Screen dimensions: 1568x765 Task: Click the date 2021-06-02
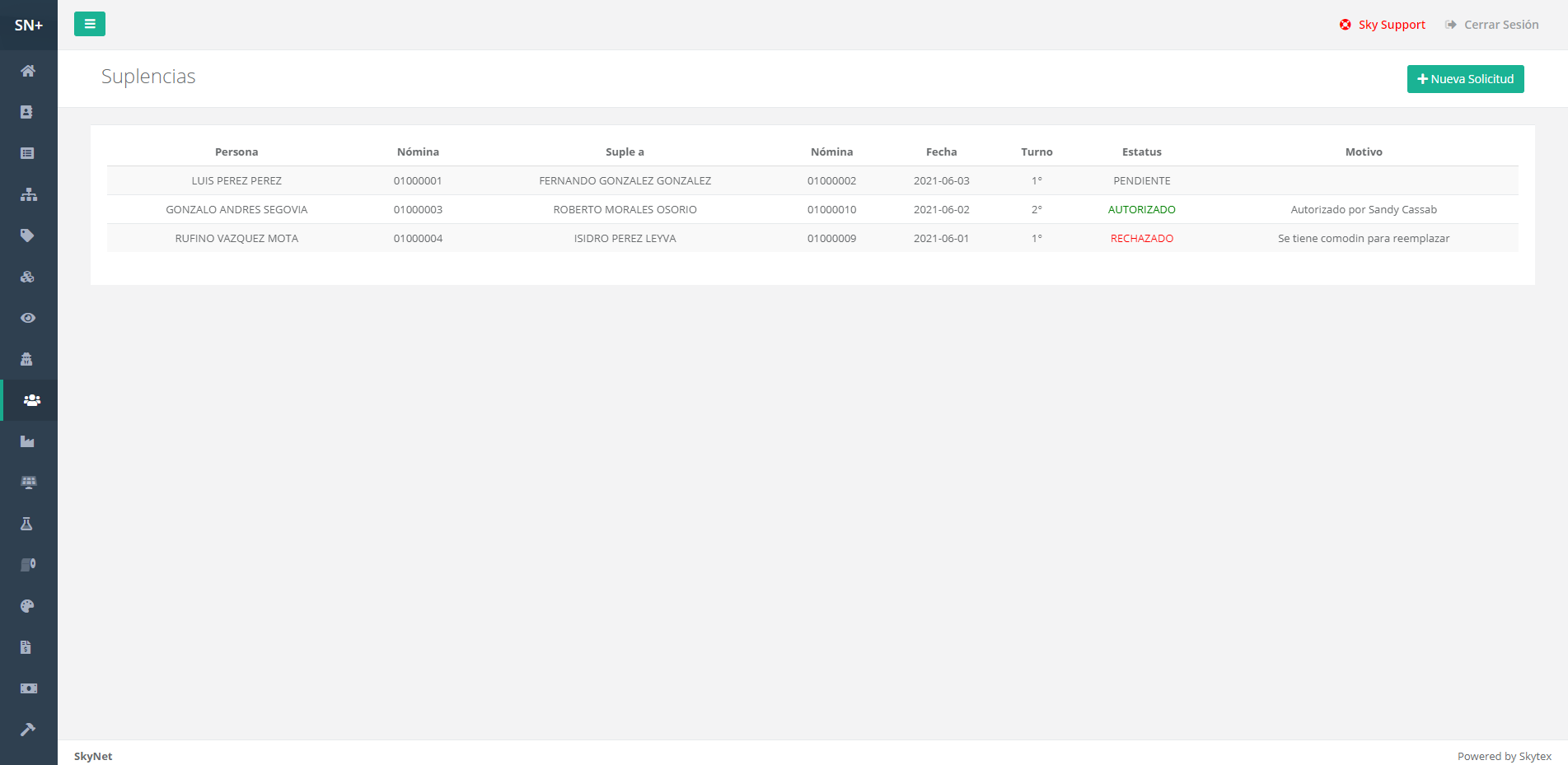coord(941,210)
